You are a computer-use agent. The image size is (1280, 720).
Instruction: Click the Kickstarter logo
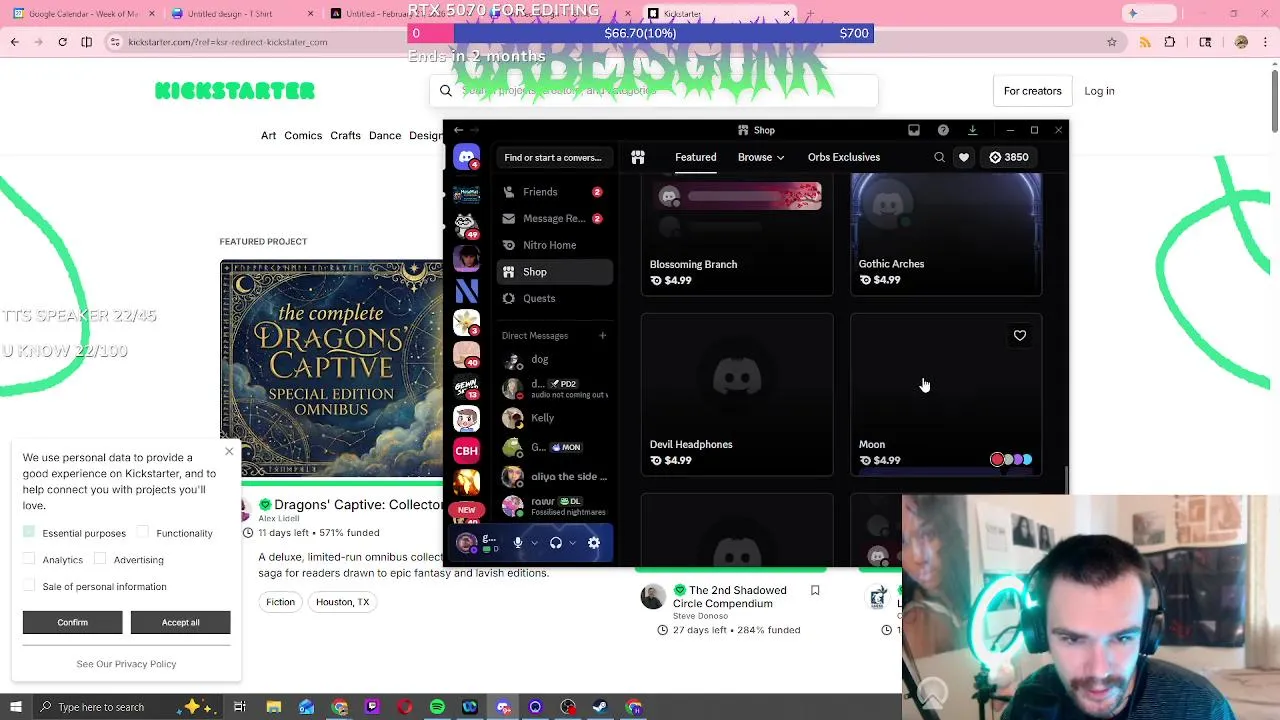coord(235,91)
